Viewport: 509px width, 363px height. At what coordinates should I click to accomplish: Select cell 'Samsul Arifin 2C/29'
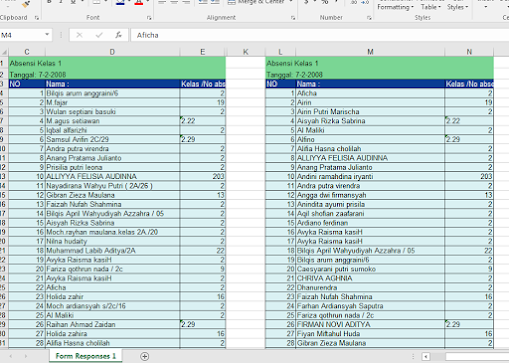[112, 139]
